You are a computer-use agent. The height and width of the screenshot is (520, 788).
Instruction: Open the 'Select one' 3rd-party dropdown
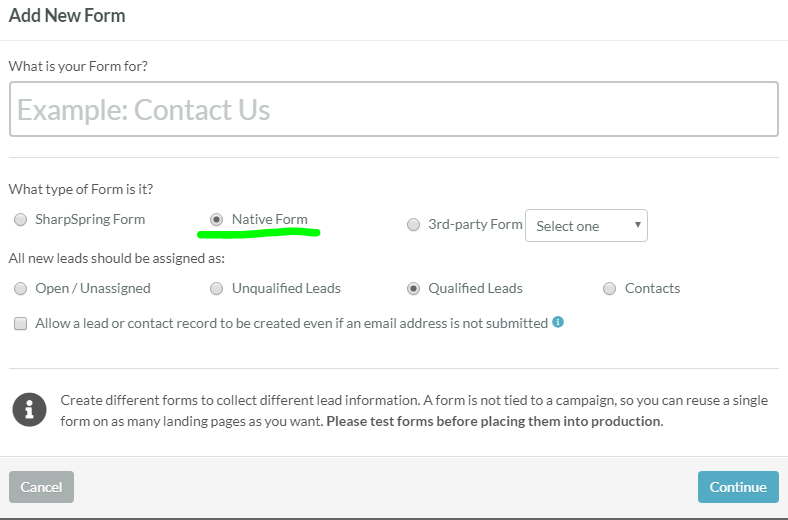pyautogui.click(x=586, y=226)
